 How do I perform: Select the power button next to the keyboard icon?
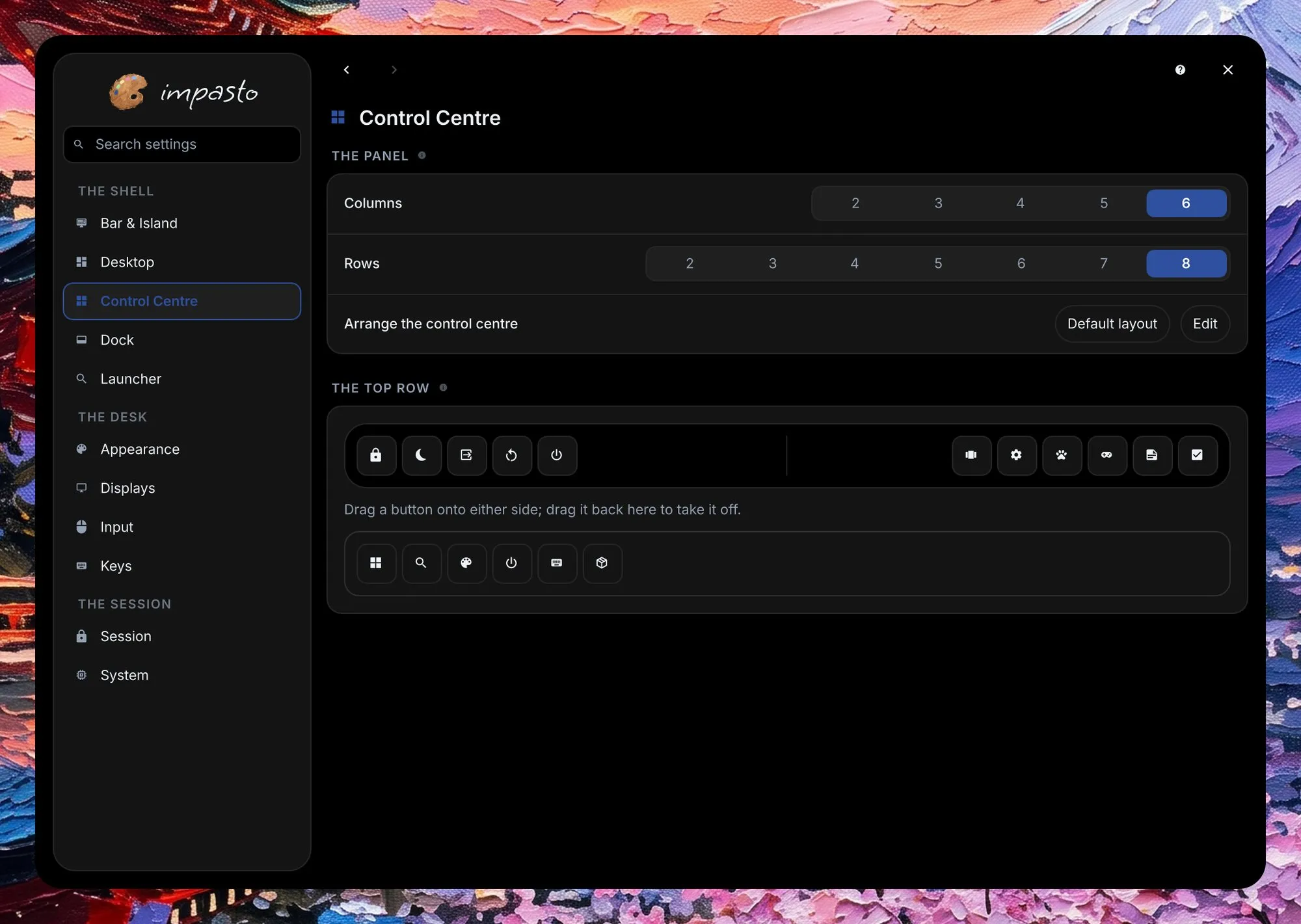(512, 563)
